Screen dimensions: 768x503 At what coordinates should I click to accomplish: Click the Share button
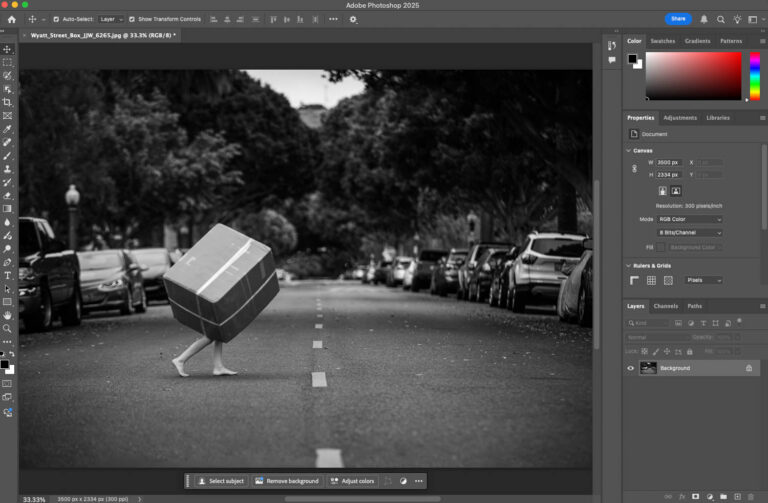tap(678, 19)
